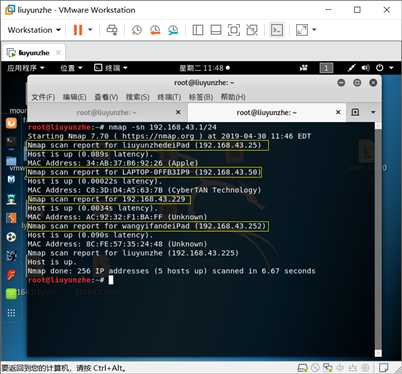
Task: Launch the terminal from the dock
Action: pyautogui.click(x=11, y=141)
